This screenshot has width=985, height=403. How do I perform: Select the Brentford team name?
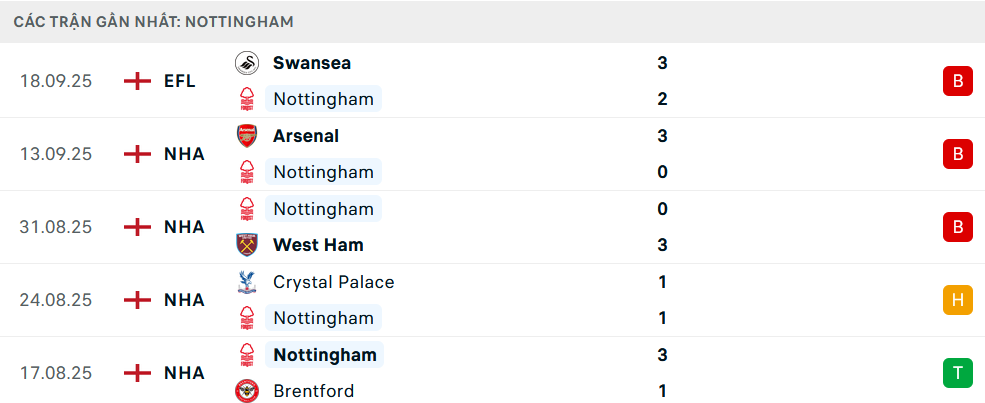coord(314,391)
